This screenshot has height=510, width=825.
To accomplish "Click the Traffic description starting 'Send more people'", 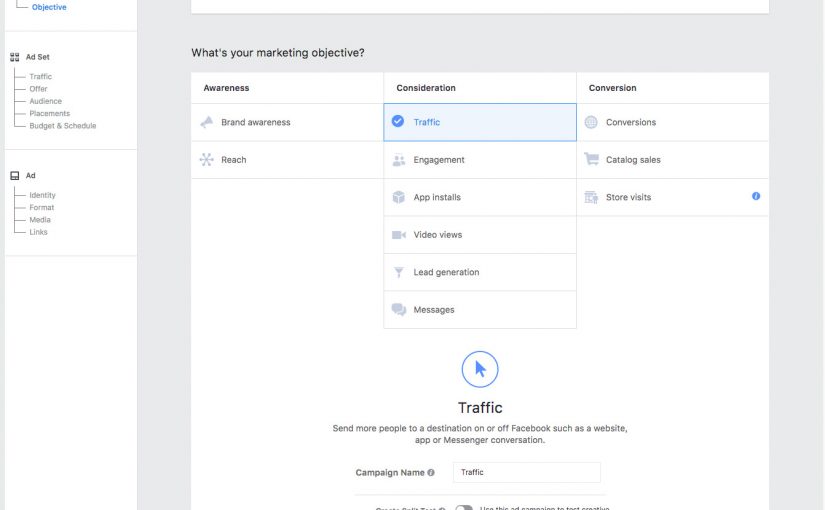I will 480,434.
